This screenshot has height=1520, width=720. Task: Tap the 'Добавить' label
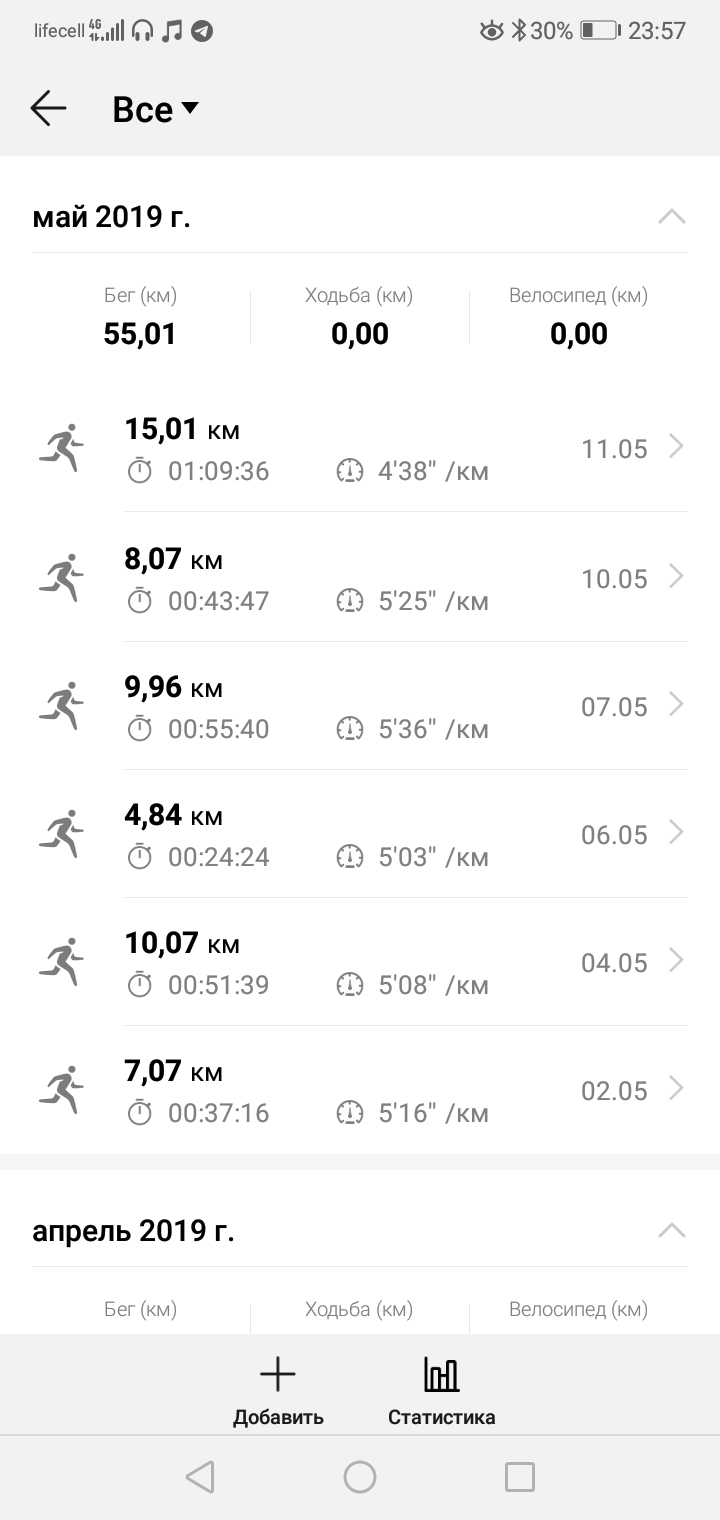pyautogui.click(x=278, y=1417)
